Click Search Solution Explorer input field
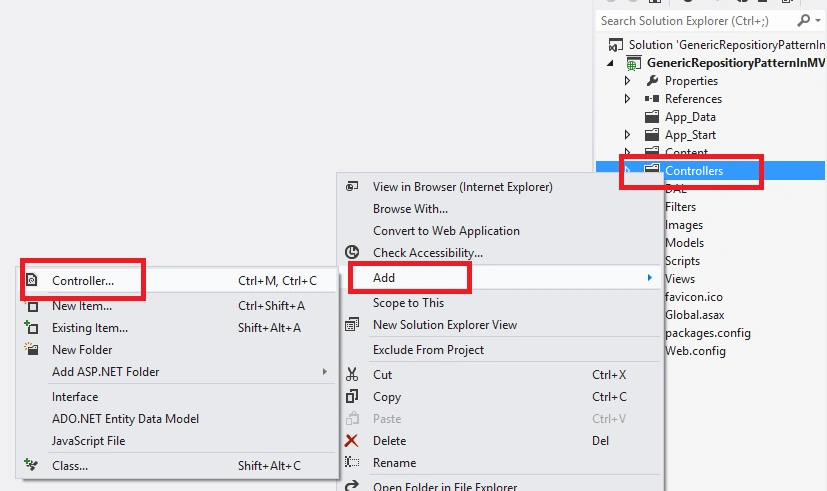Image resolution: width=827 pixels, height=491 pixels. pos(696,21)
